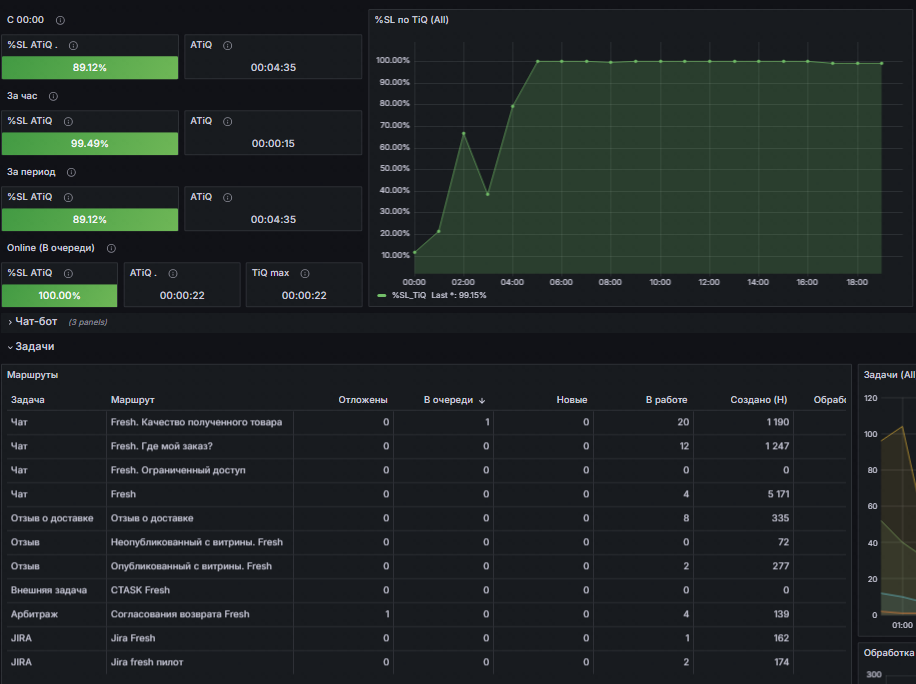The height and width of the screenshot is (684, 916).
Task: Show info tooltip on 'ATiQ' 00:00:15 panel
Action: pyautogui.click(x=228, y=121)
